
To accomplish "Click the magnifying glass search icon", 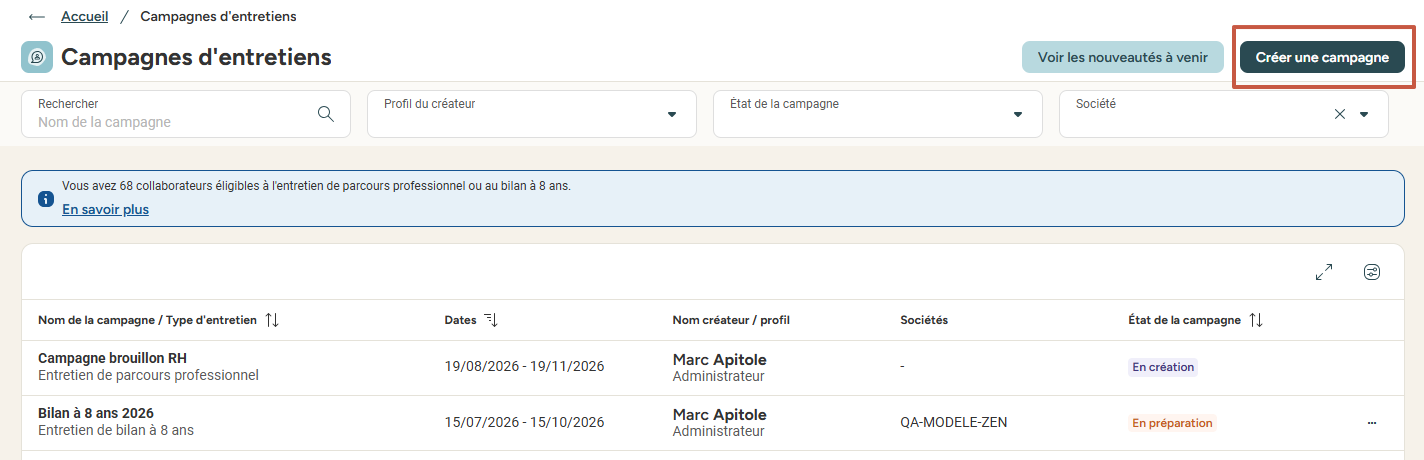I will (x=325, y=114).
